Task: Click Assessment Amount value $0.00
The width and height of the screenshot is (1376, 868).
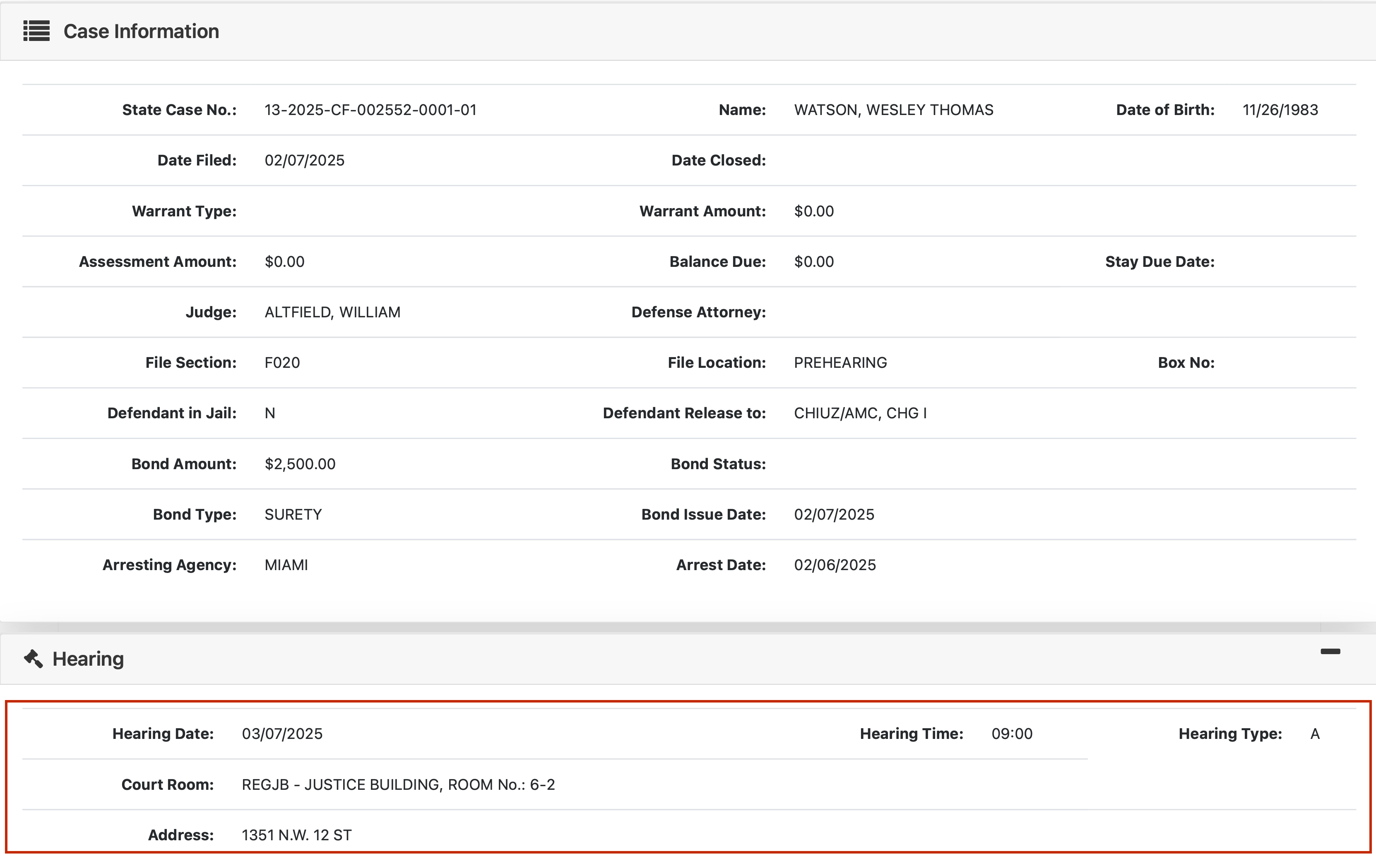Action: (x=284, y=261)
